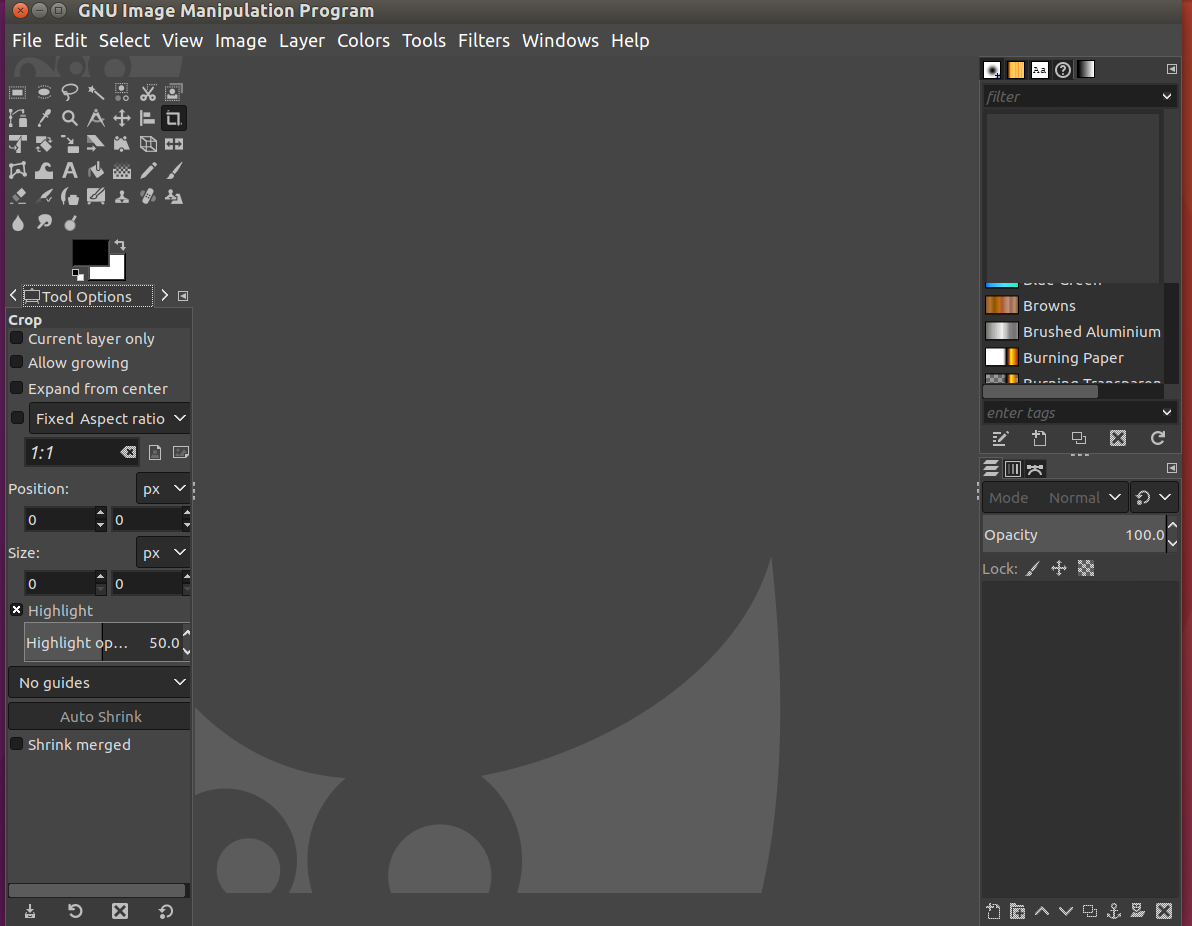Select the Scissors Select tool
This screenshot has width=1192, height=926.
(148, 93)
